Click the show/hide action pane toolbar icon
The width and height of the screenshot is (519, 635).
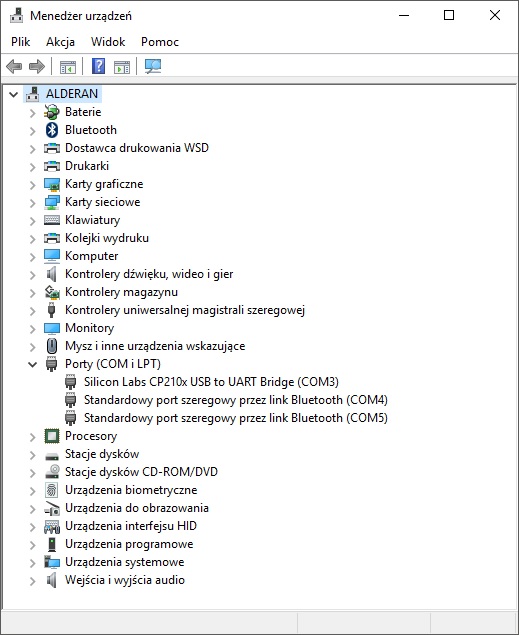coord(122,67)
